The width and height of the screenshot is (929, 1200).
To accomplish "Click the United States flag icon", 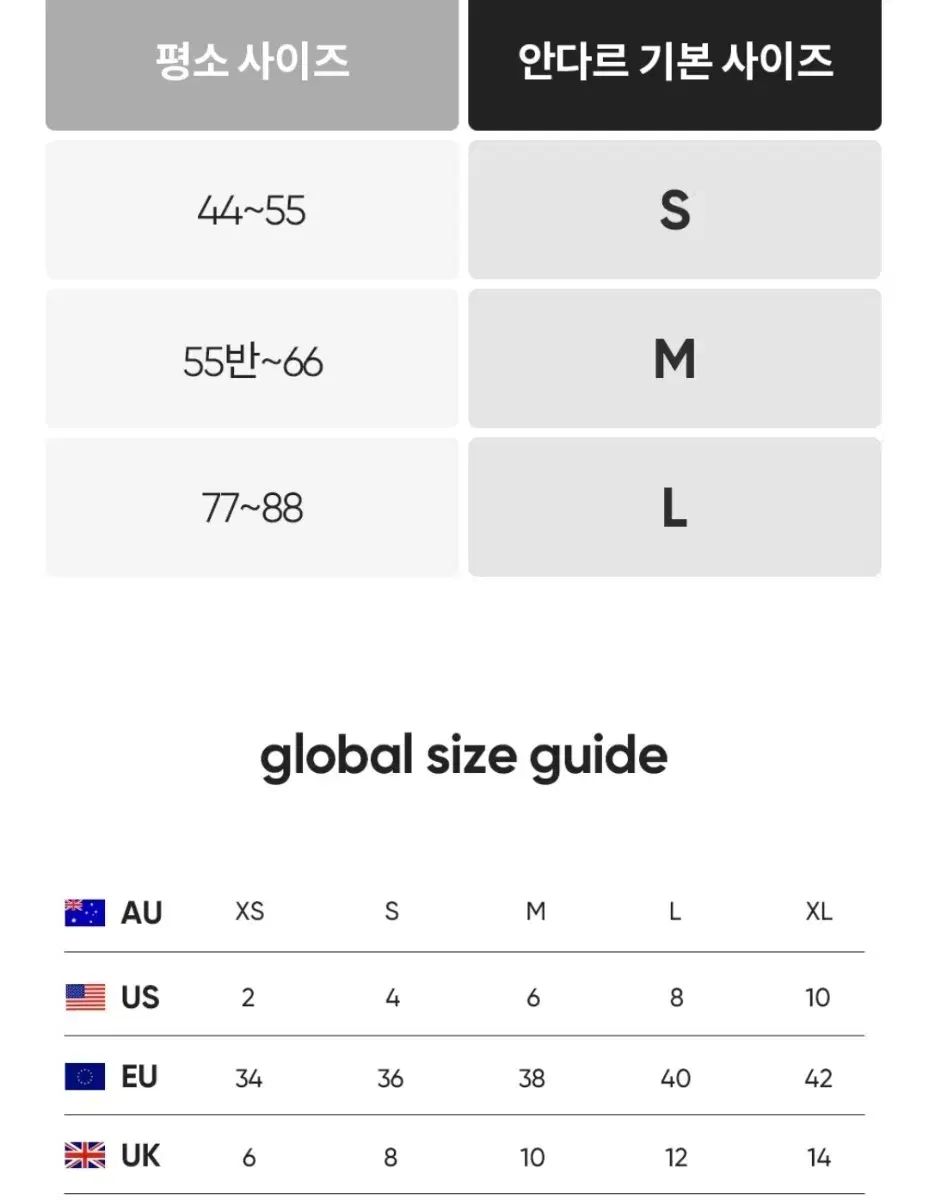I will point(85,997).
